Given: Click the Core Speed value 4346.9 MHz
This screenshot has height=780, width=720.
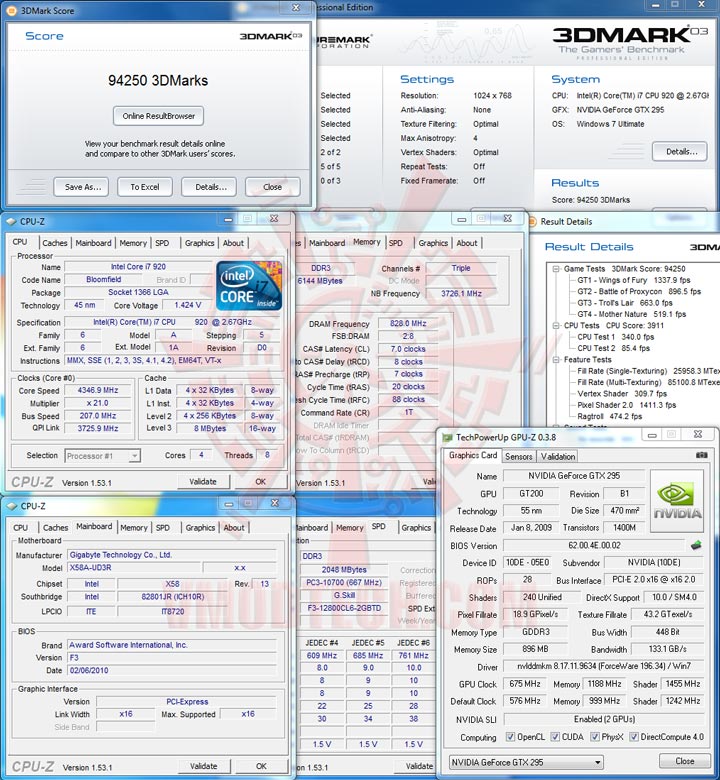Looking at the screenshot, I should pos(98,390).
